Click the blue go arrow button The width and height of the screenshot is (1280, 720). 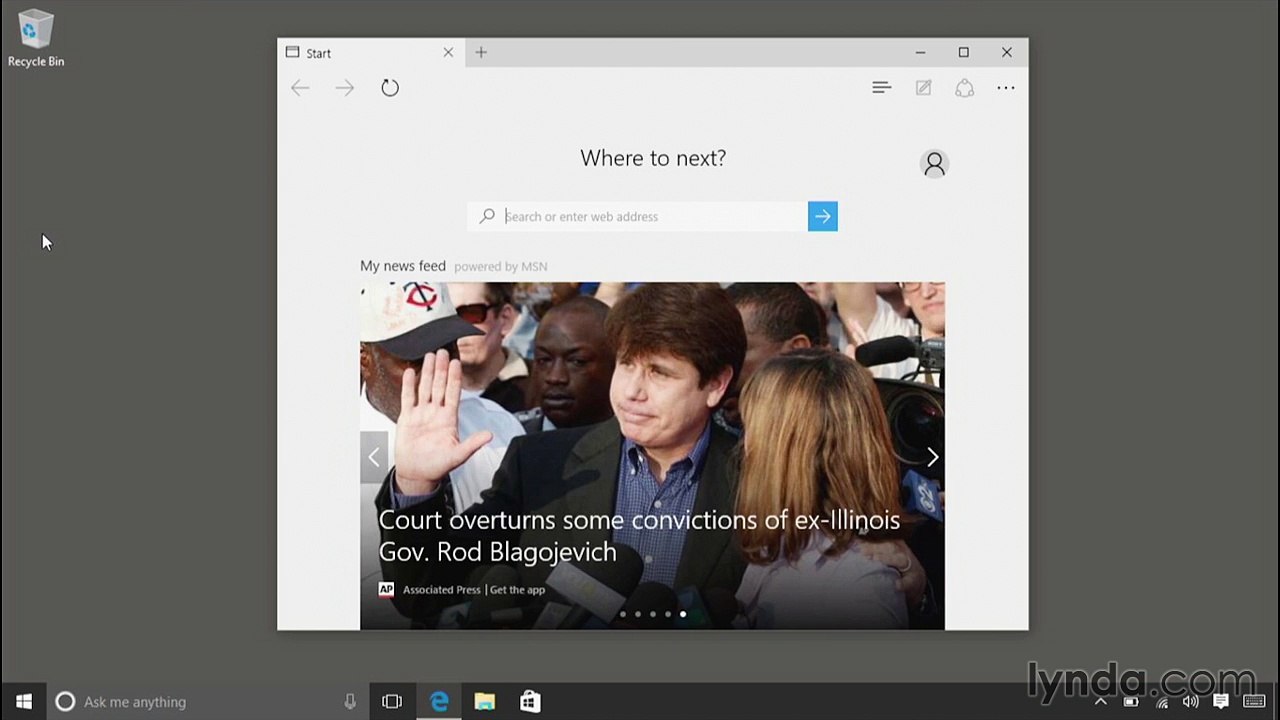coord(822,216)
